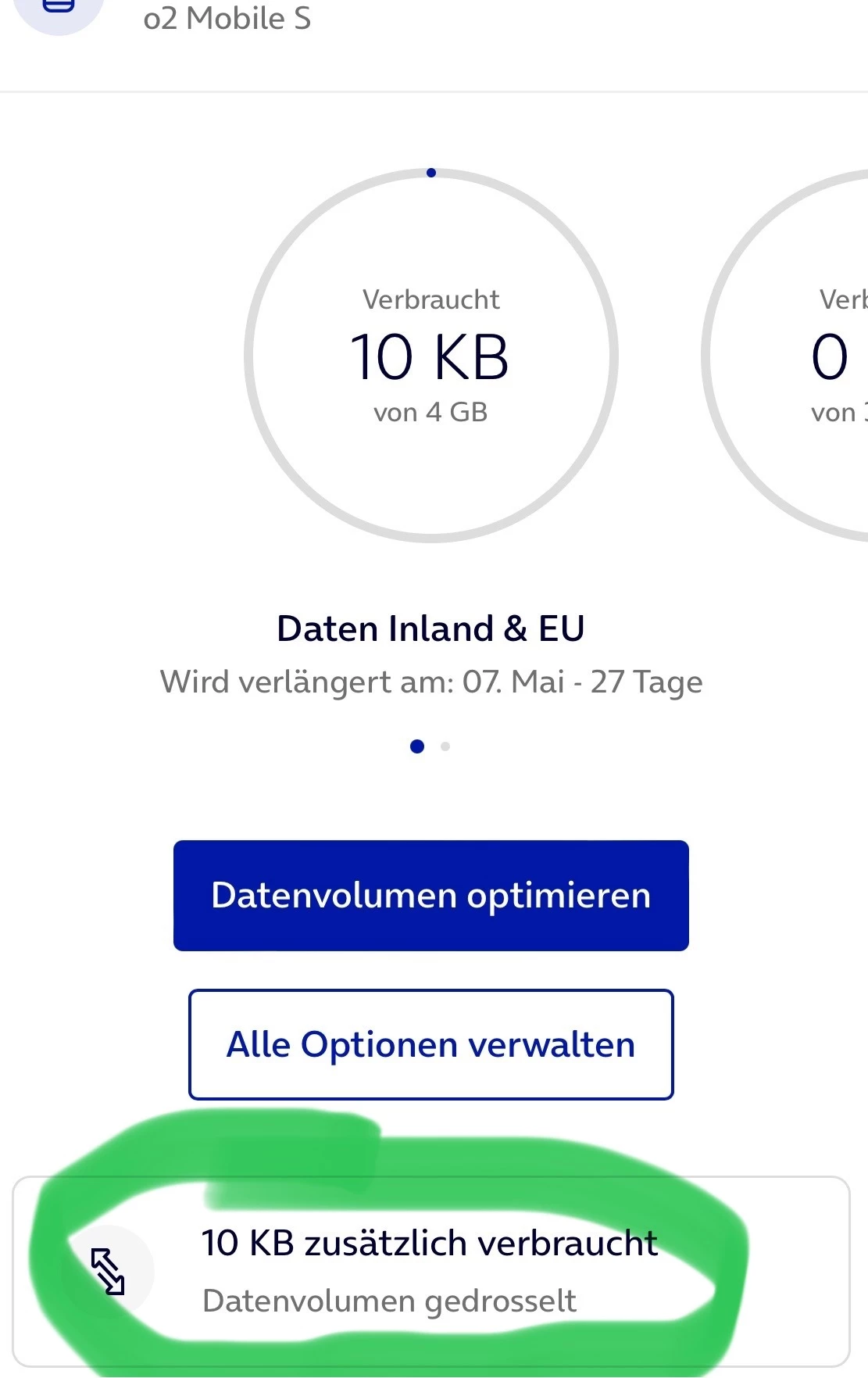Image resolution: width=868 pixels, height=1378 pixels.
Task: Tap the "Datenvolumen gedrosselt" subtitle
Action: tap(389, 1301)
